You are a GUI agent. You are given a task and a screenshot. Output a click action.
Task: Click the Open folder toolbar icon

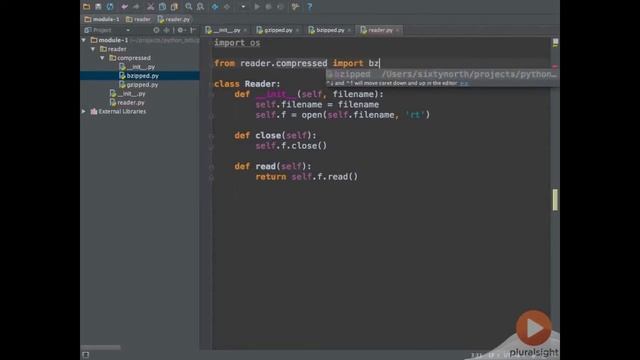(x=87, y=7)
